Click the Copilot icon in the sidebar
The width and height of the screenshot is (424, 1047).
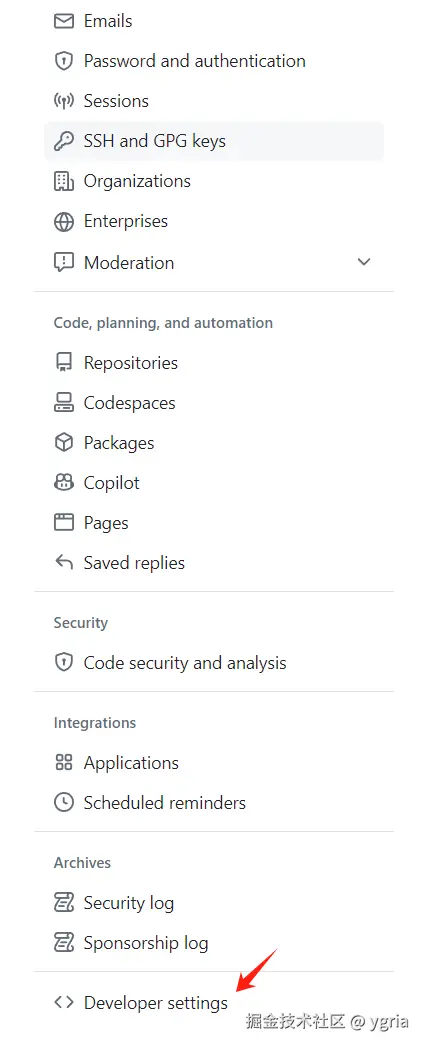63,483
